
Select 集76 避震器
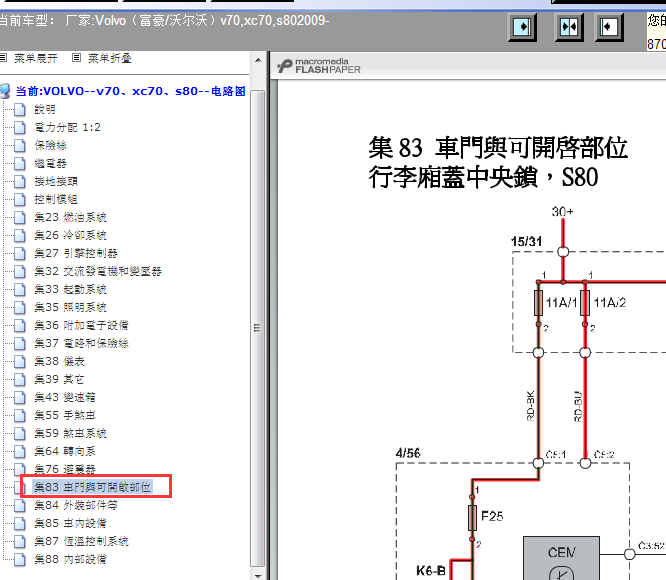[x=65, y=469]
